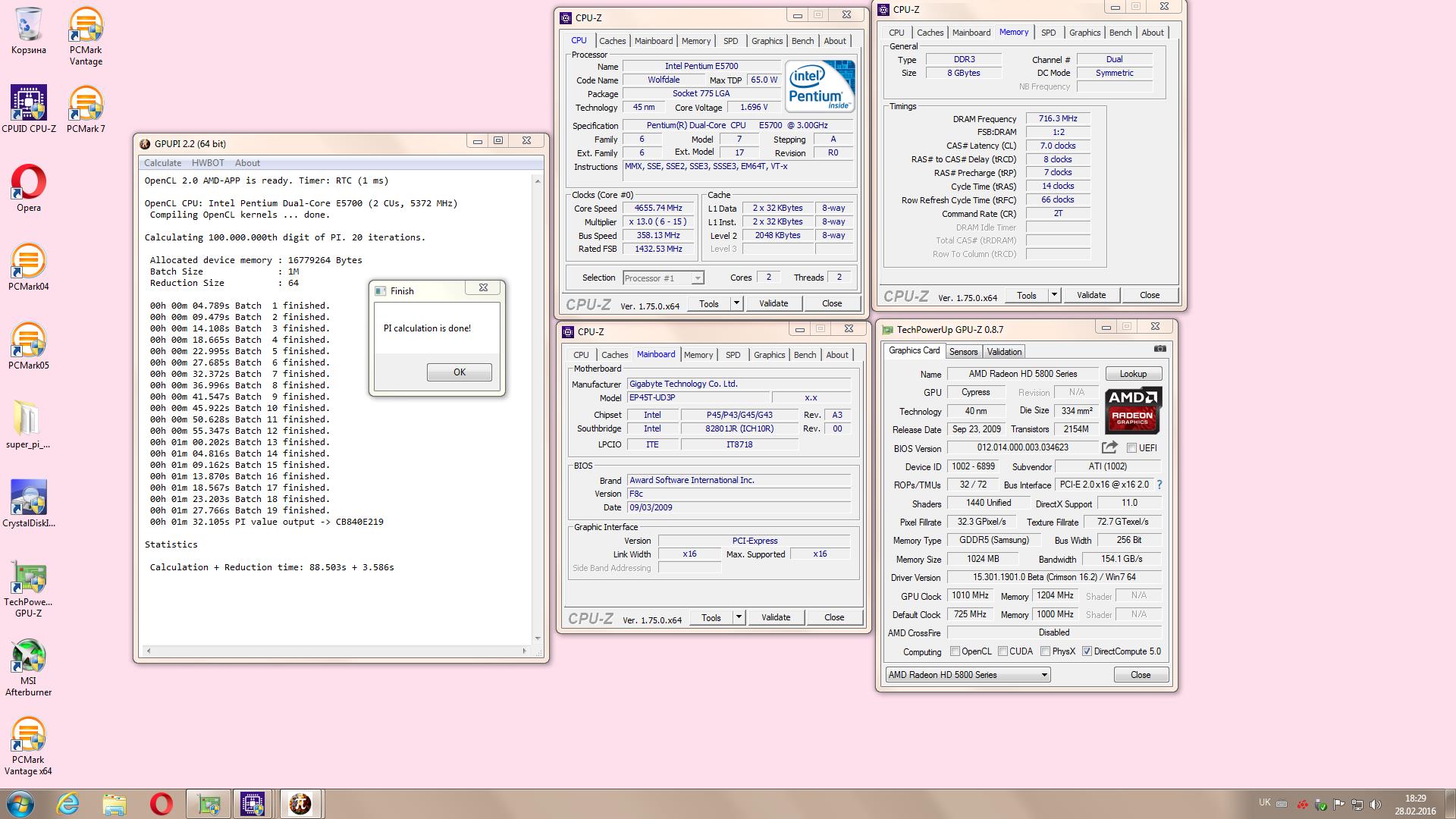Click the AMD Radeon Graphics logo in GPU-Z

coord(1133,411)
